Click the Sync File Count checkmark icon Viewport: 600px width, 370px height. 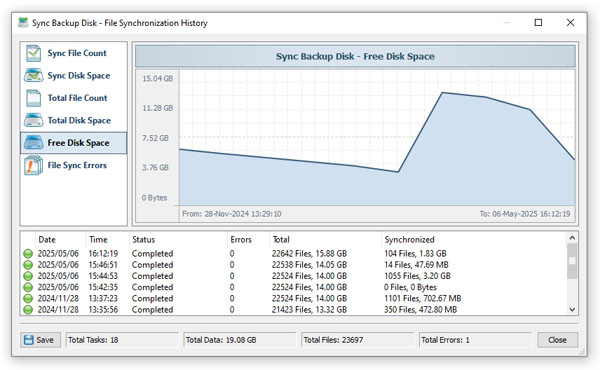coord(34,53)
